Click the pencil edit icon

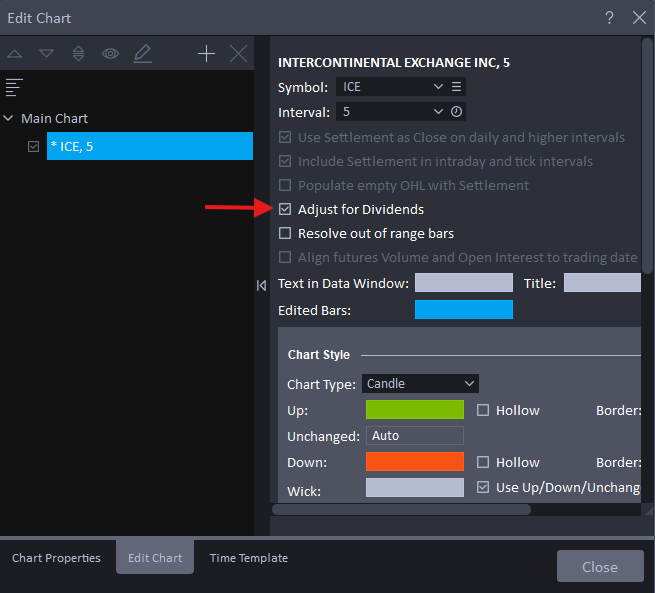point(142,54)
